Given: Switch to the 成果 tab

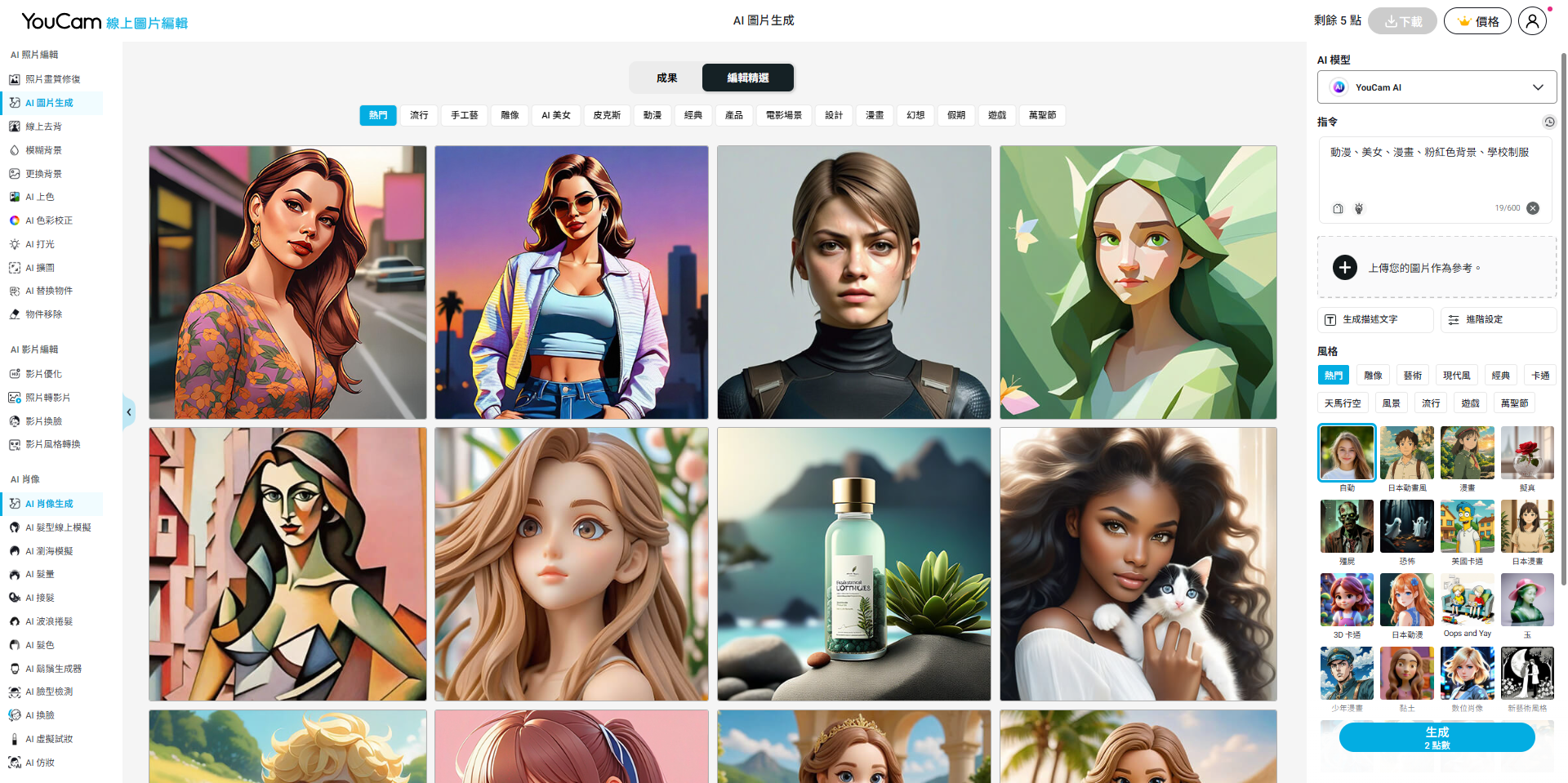Looking at the screenshot, I should 666,78.
